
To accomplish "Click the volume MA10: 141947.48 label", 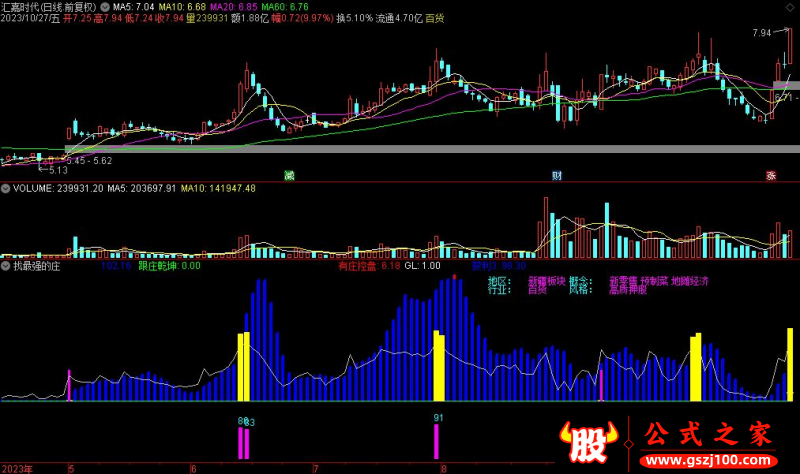I will pyautogui.click(x=218, y=188).
